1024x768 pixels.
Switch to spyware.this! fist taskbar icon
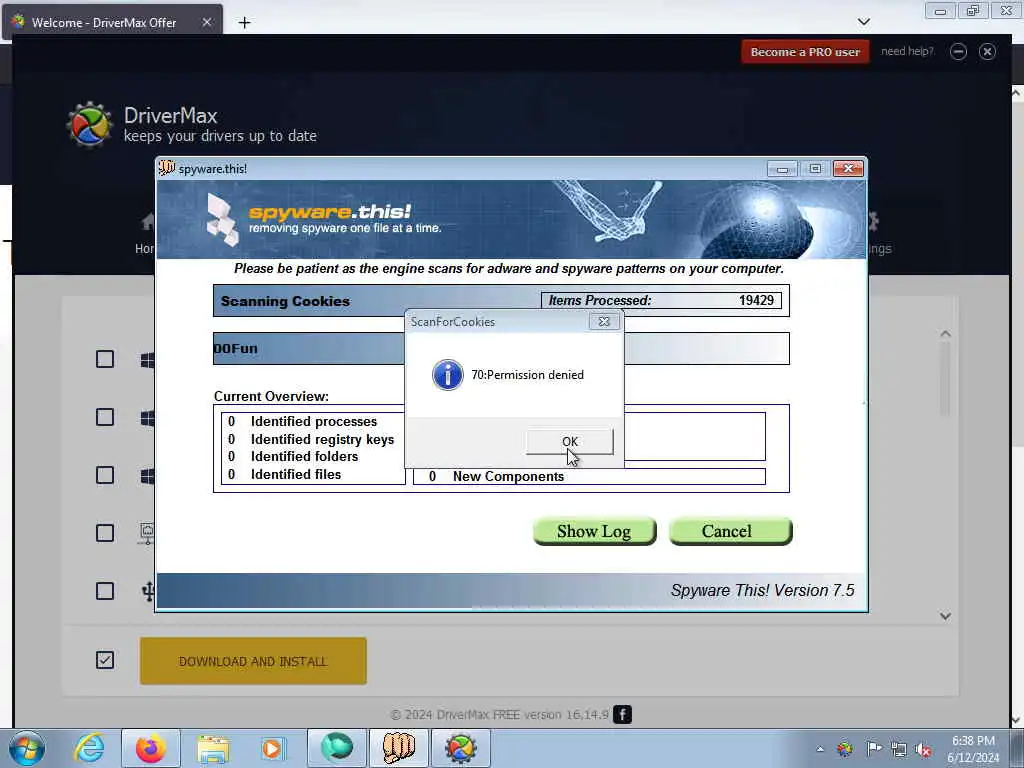click(398, 748)
